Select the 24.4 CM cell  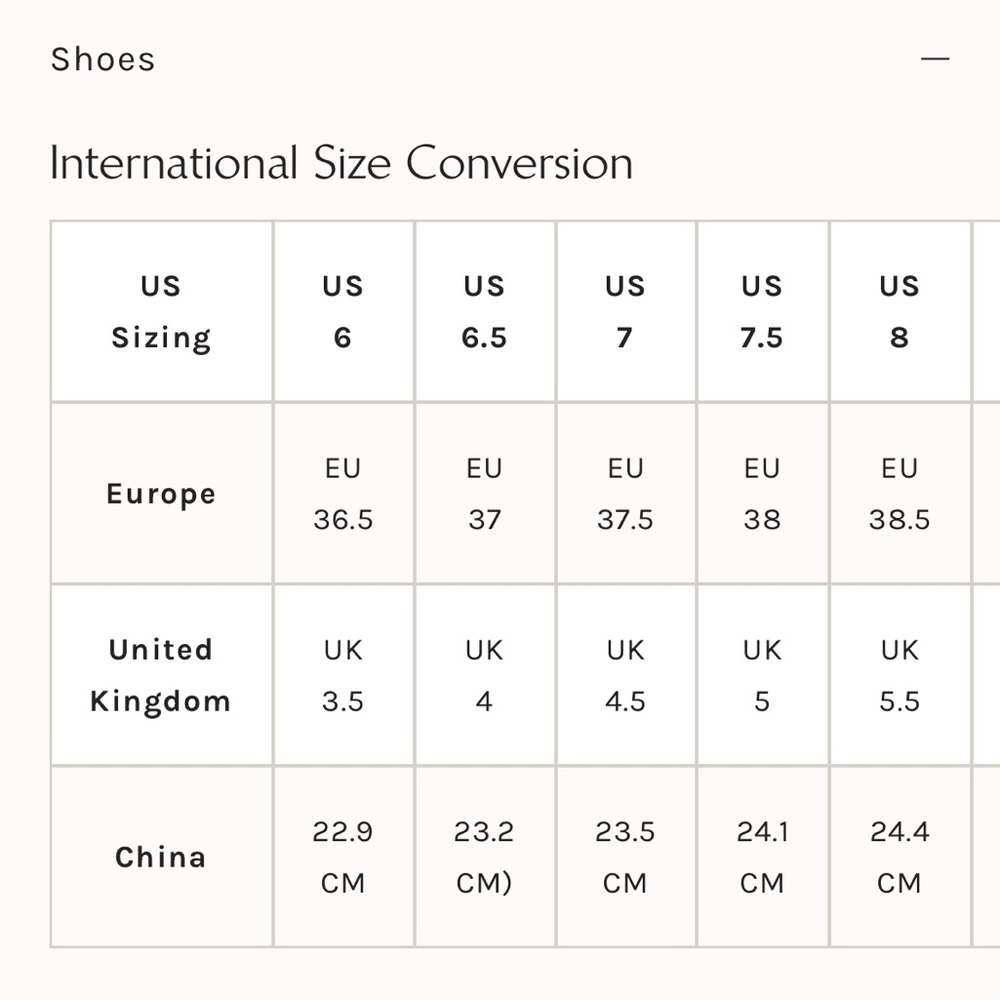click(900, 857)
